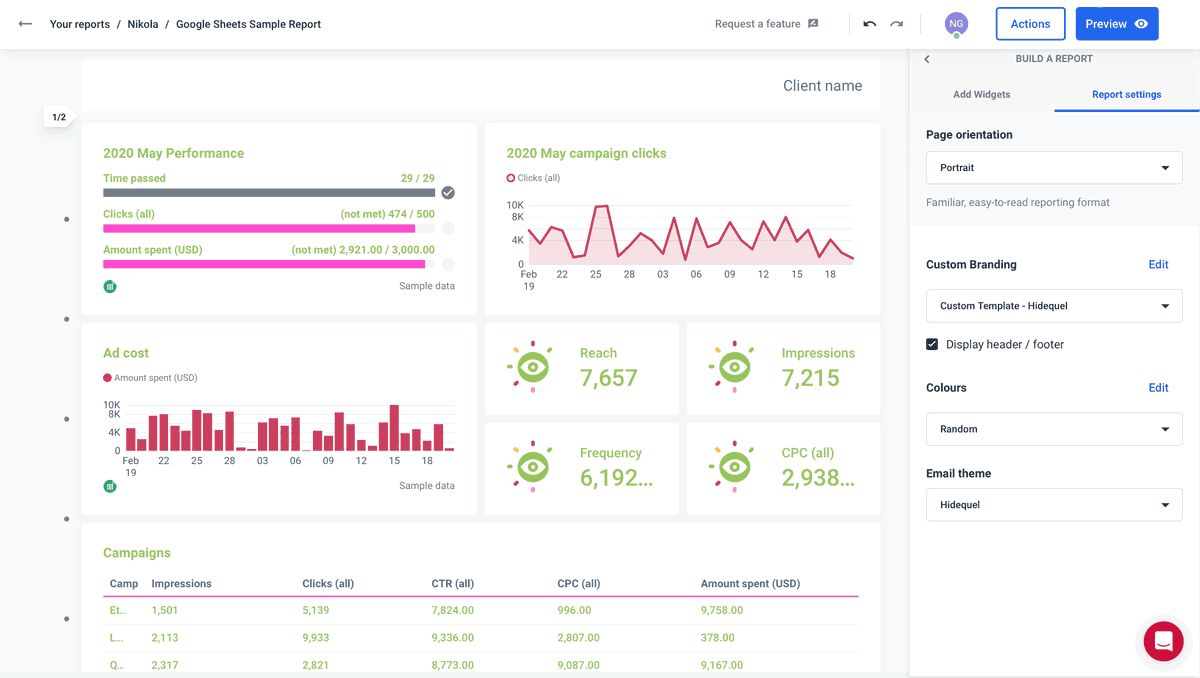Viewport: 1200px width, 678px height.
Task: Toggle the Clicks (all) legend in campaign clicks chart
Action: [531, 175]
